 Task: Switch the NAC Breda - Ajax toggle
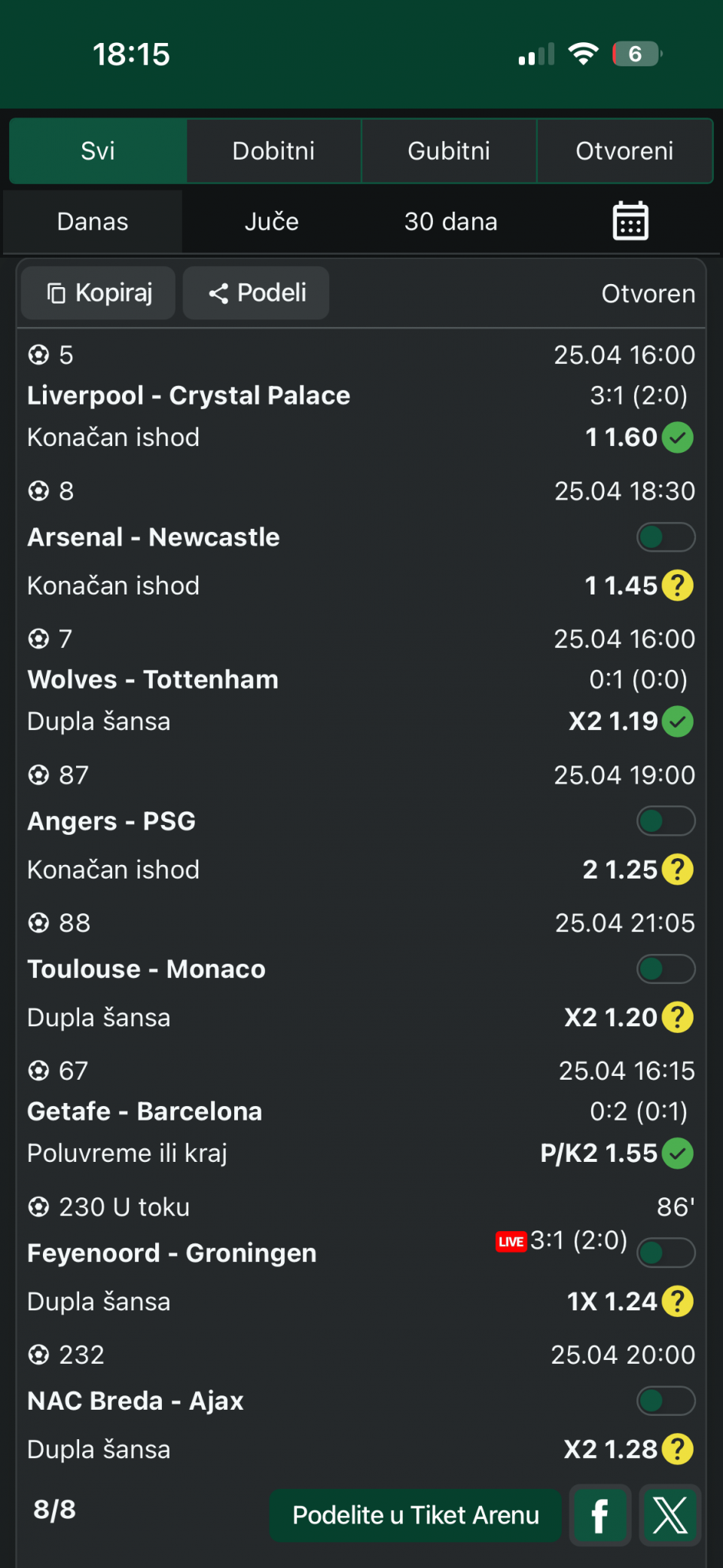tap(666, 1401)
